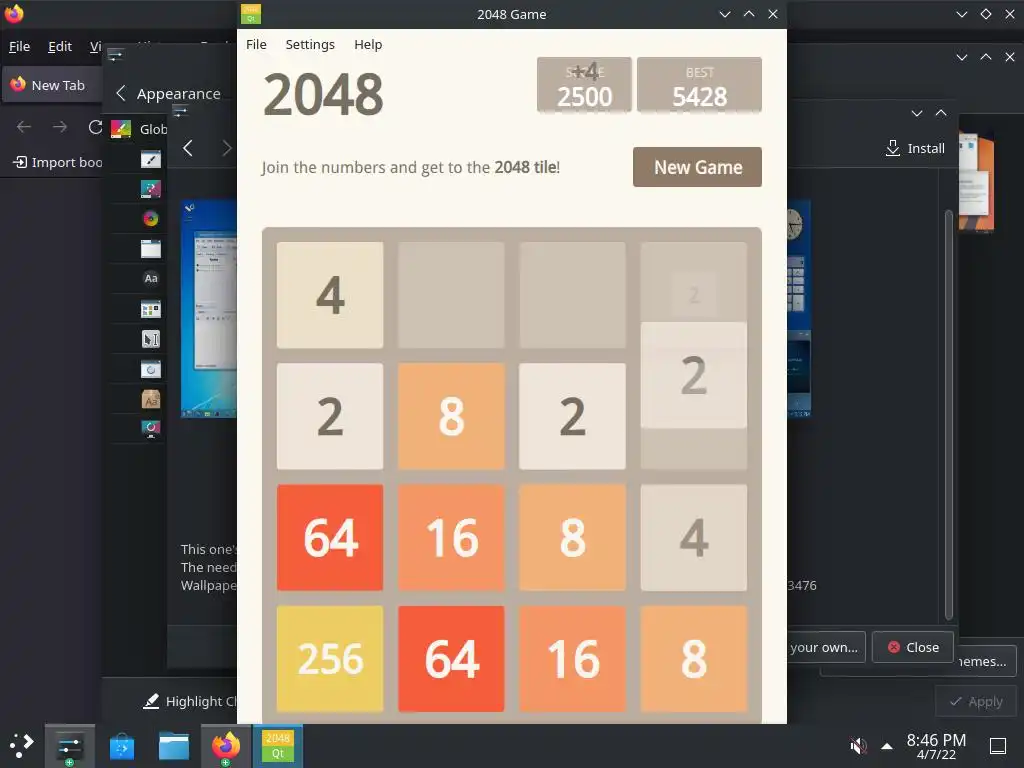Viewport: 1024px width, 768px height.
Task: Click Import bookmarks in Firefox toolbar
Action: 57,162
